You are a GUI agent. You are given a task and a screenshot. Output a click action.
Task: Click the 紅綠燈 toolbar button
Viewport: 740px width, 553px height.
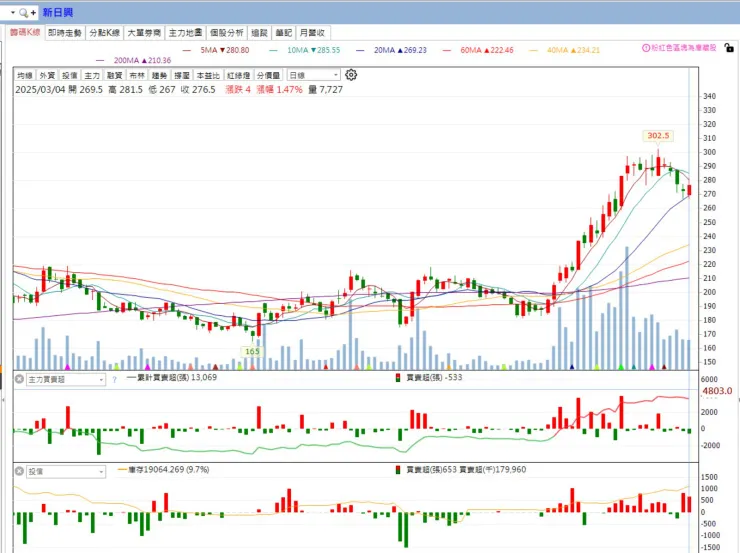(238, 75)
